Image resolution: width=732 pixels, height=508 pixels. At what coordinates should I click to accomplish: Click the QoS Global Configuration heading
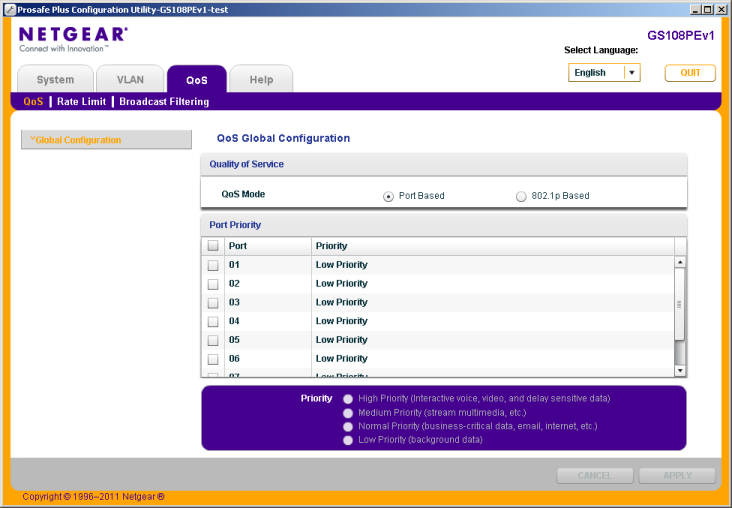point(283,138)
